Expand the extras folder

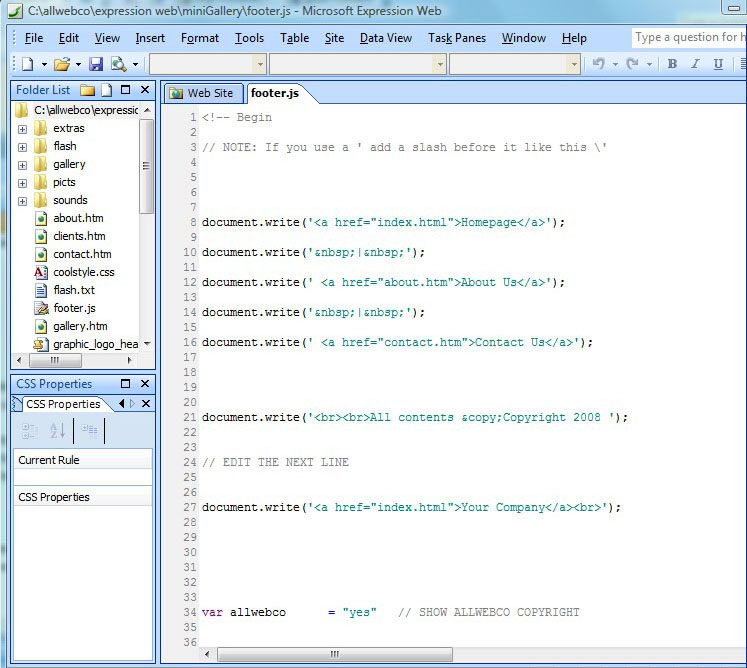tap(22, 129)
